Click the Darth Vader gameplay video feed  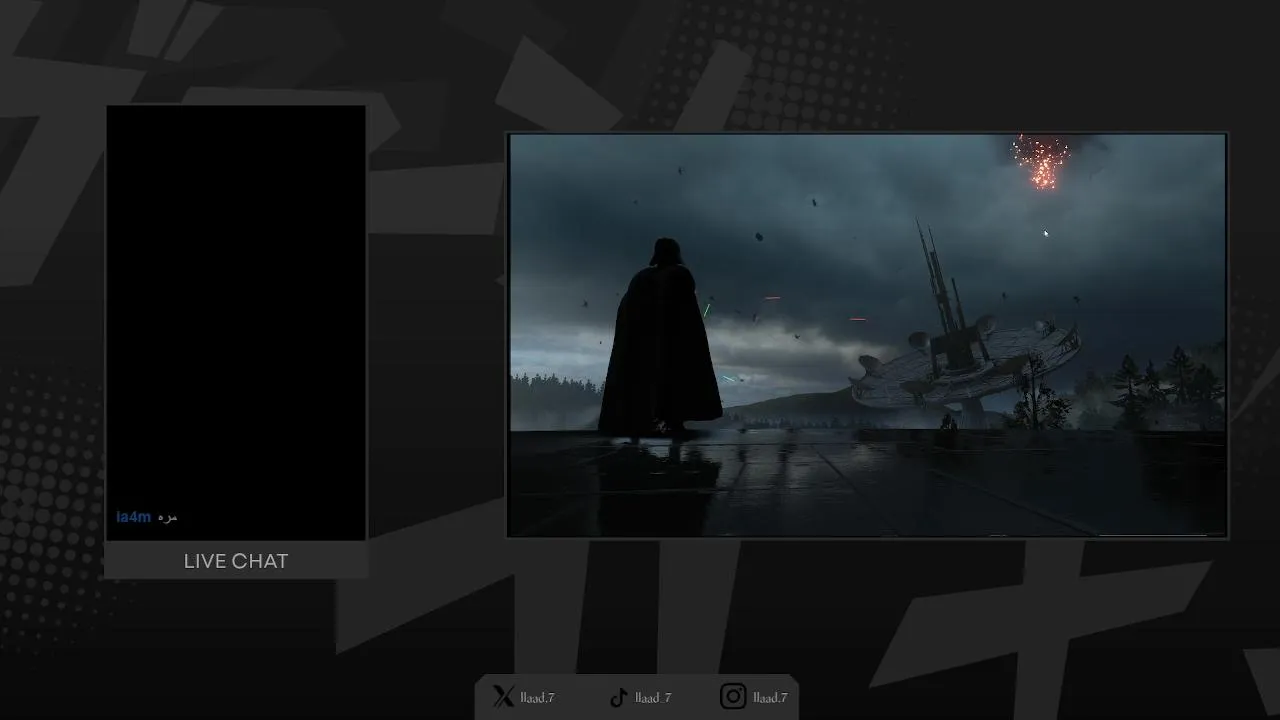point(867,335)
